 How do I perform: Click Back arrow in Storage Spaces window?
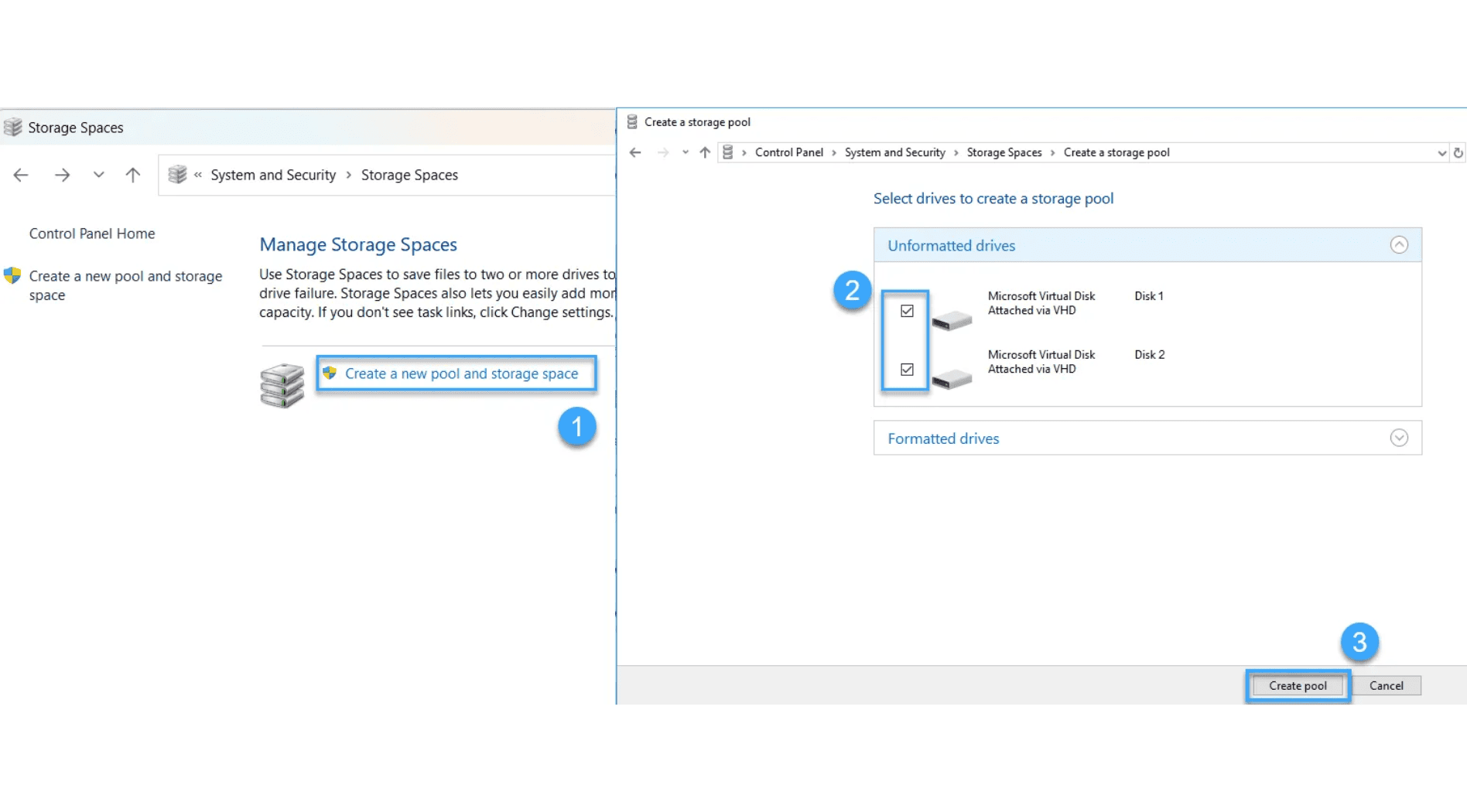(x=21, y=176)
